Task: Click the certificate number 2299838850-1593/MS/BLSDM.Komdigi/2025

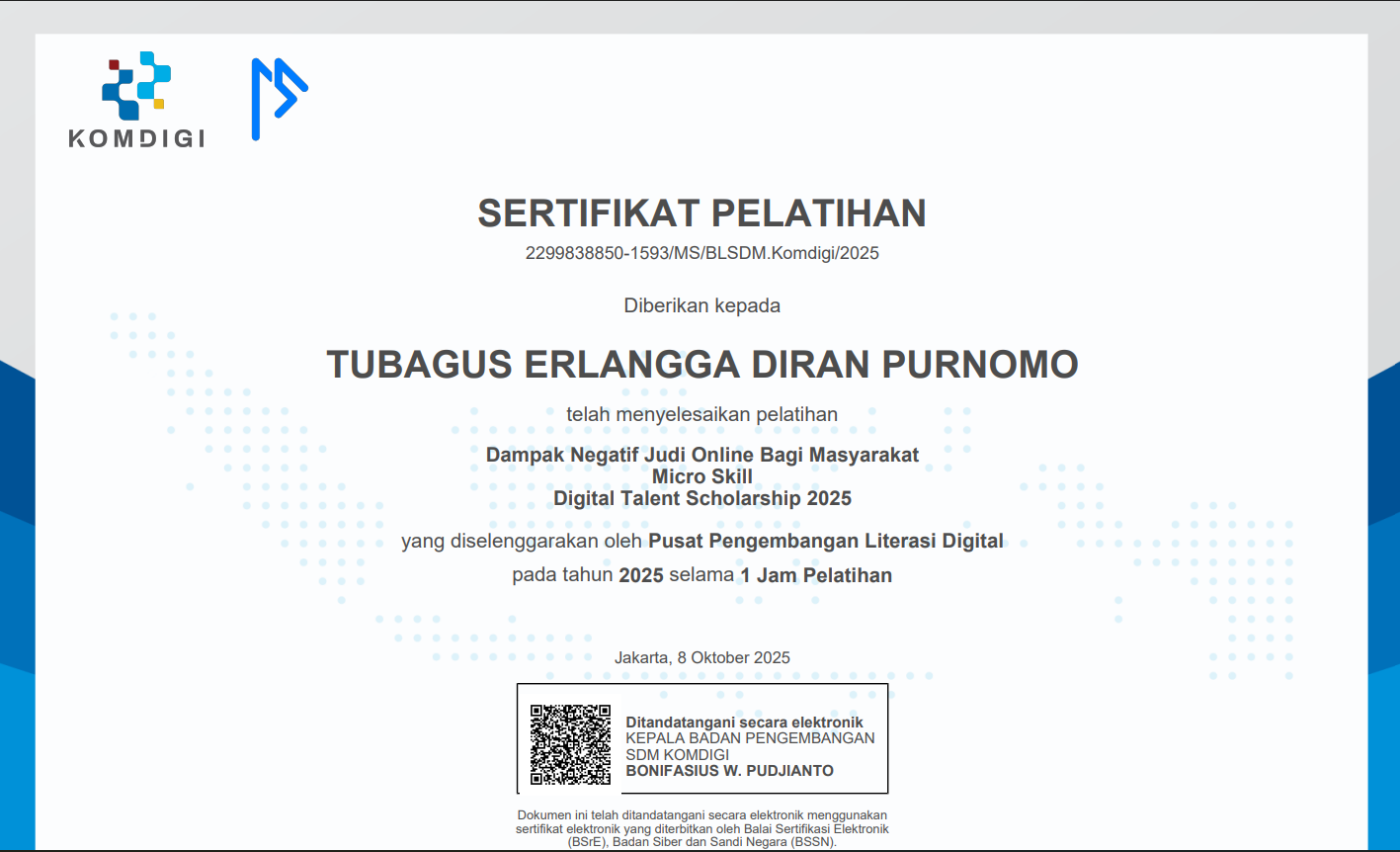Action: point(700,253)
